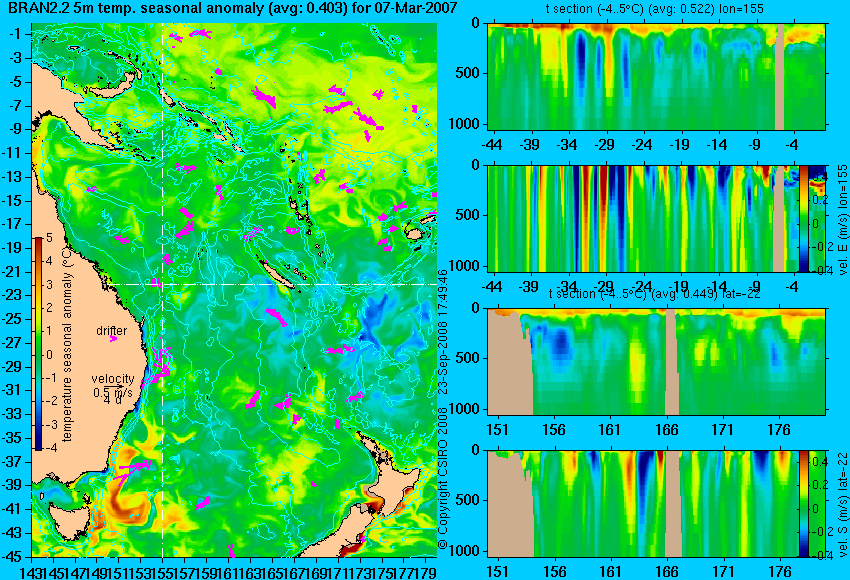Viewport: 850px width, 580px height.
Task: Click Tasmania on the map
Action: [69, 521]
